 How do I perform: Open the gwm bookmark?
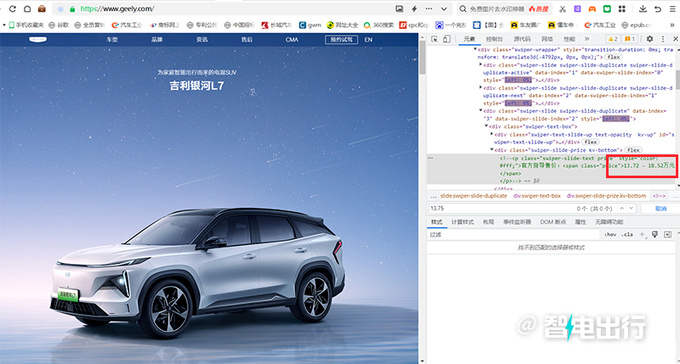pos(310,25)
